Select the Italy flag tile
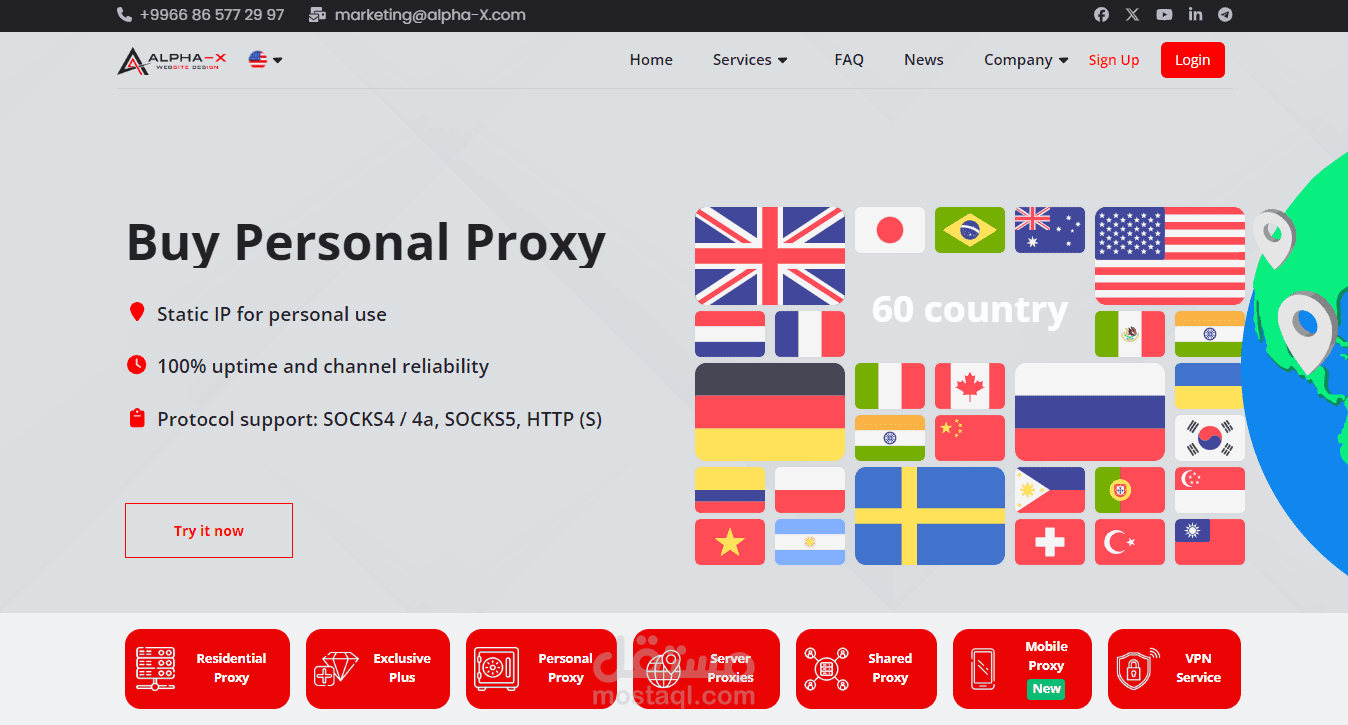 890,386
